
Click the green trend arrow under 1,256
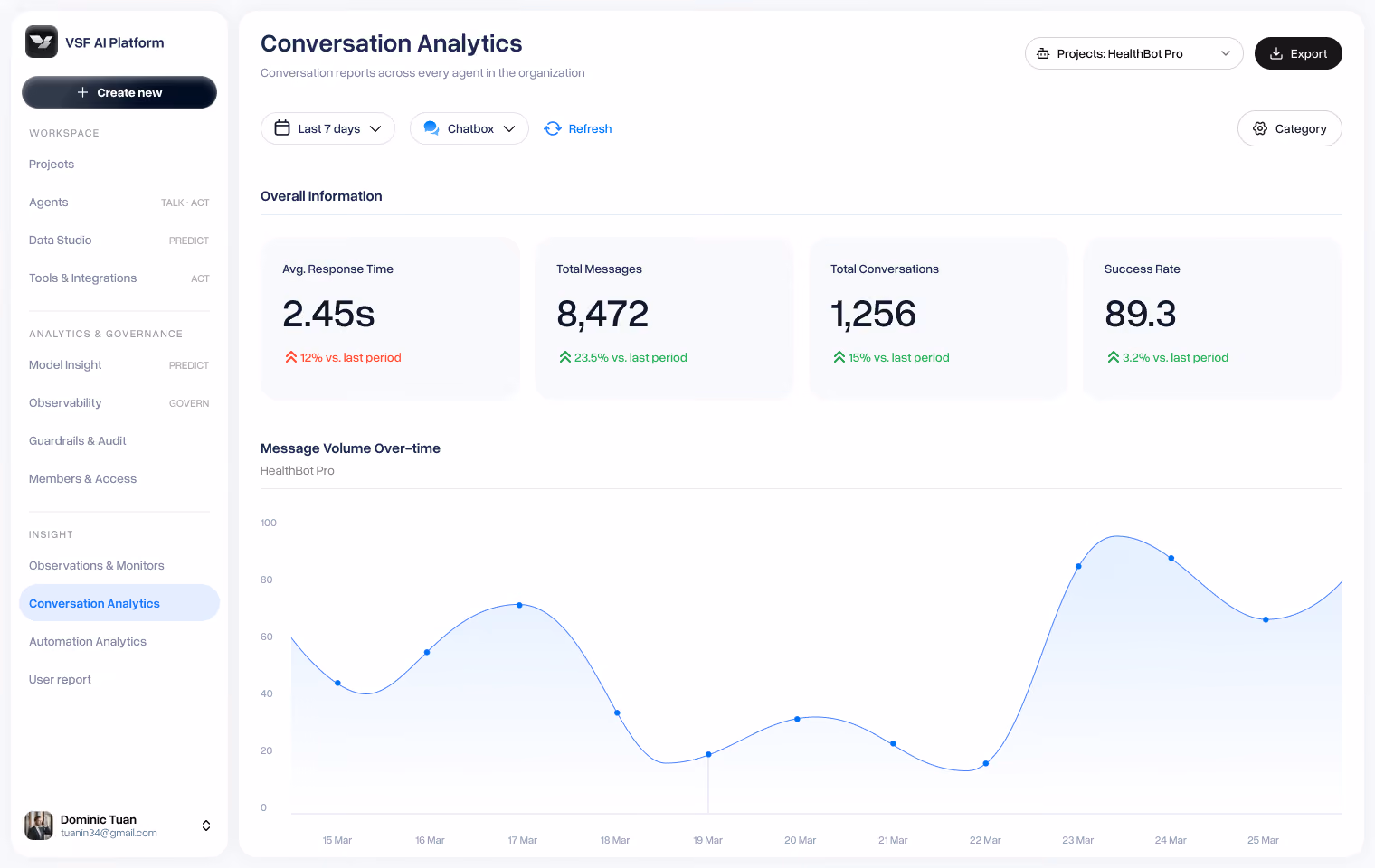[839, 357]
